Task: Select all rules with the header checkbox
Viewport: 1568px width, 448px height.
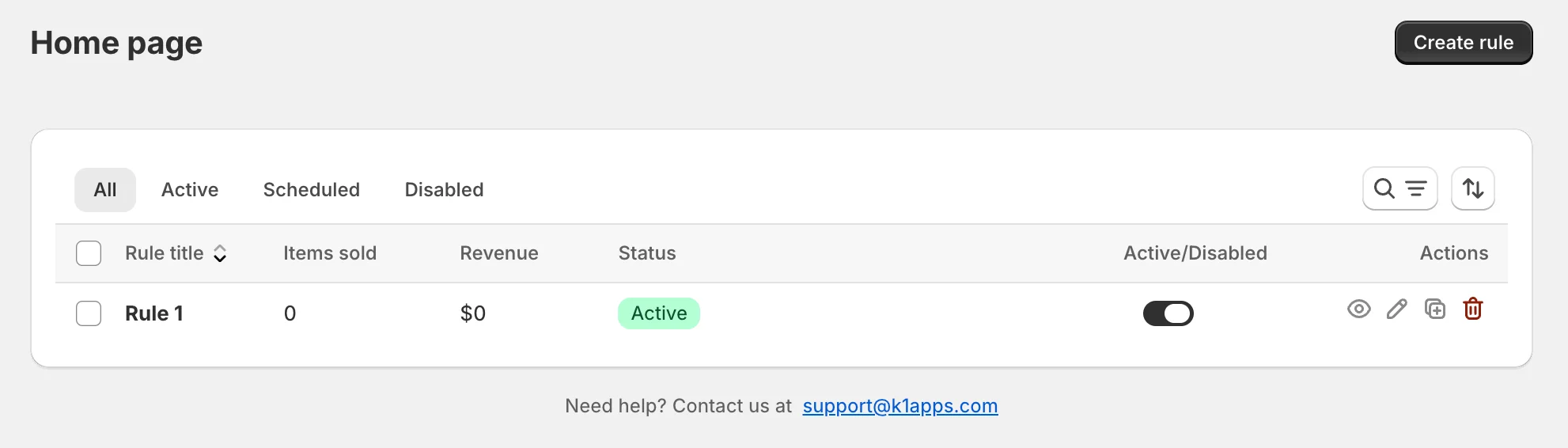Action: pyautogui.click(x=89, y=253)
